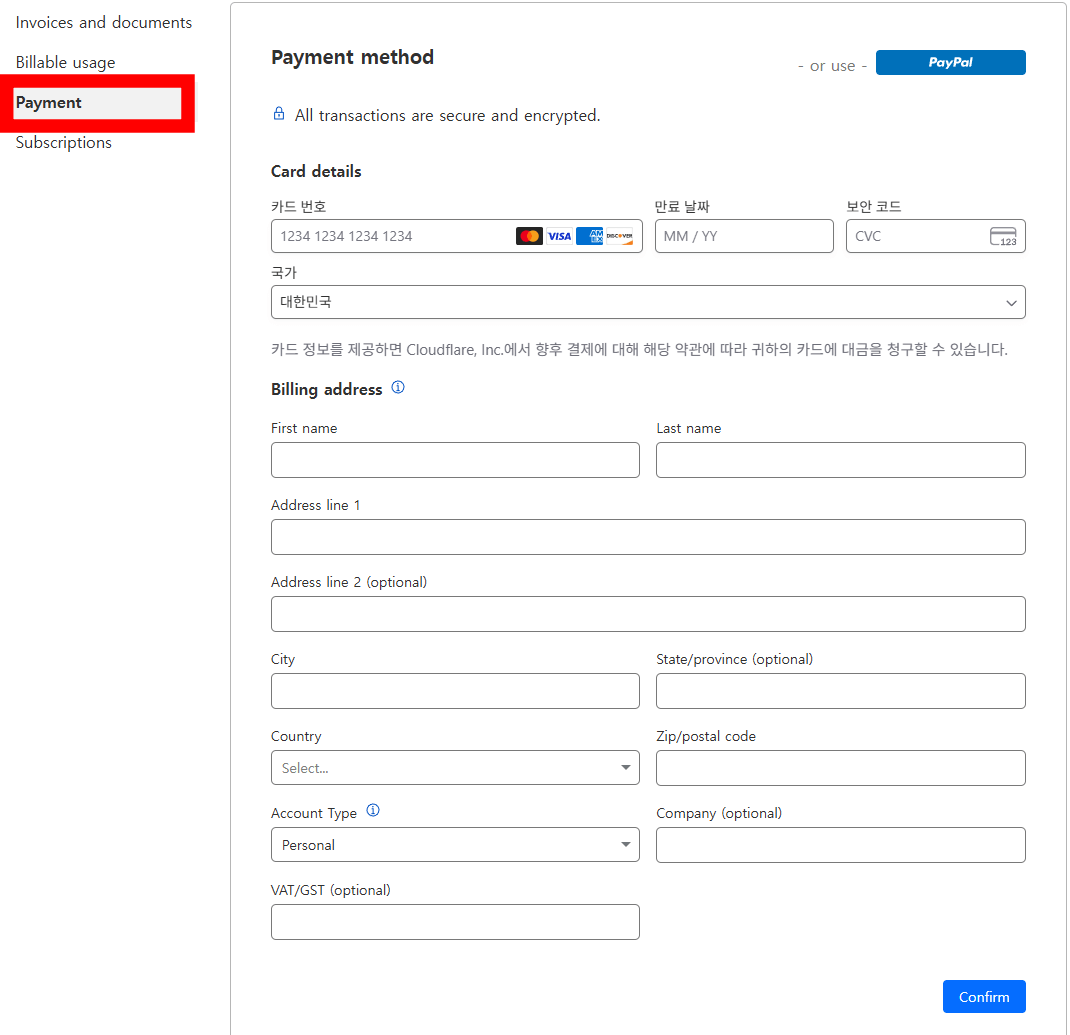The width and height of the screenshot is (1070, 1035).
Task: Open the billing Country select dropdown
Action: tap(455, 768)
